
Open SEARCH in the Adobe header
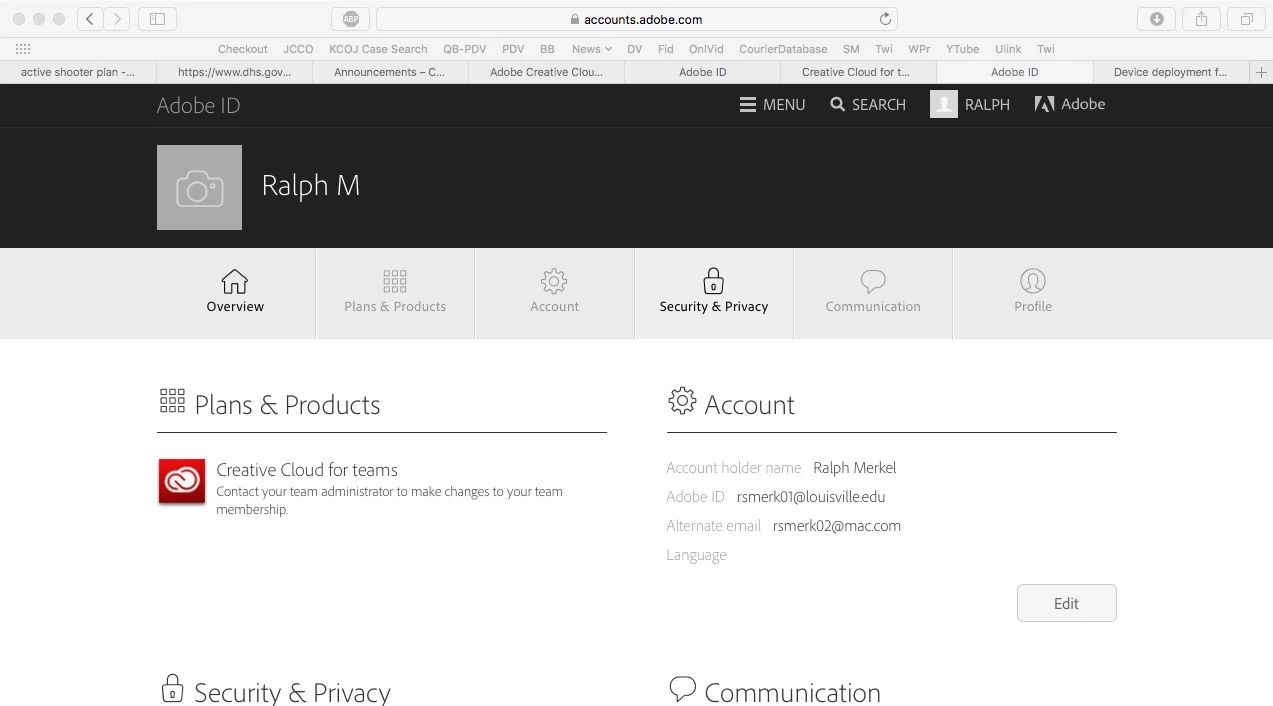(868, 105)
